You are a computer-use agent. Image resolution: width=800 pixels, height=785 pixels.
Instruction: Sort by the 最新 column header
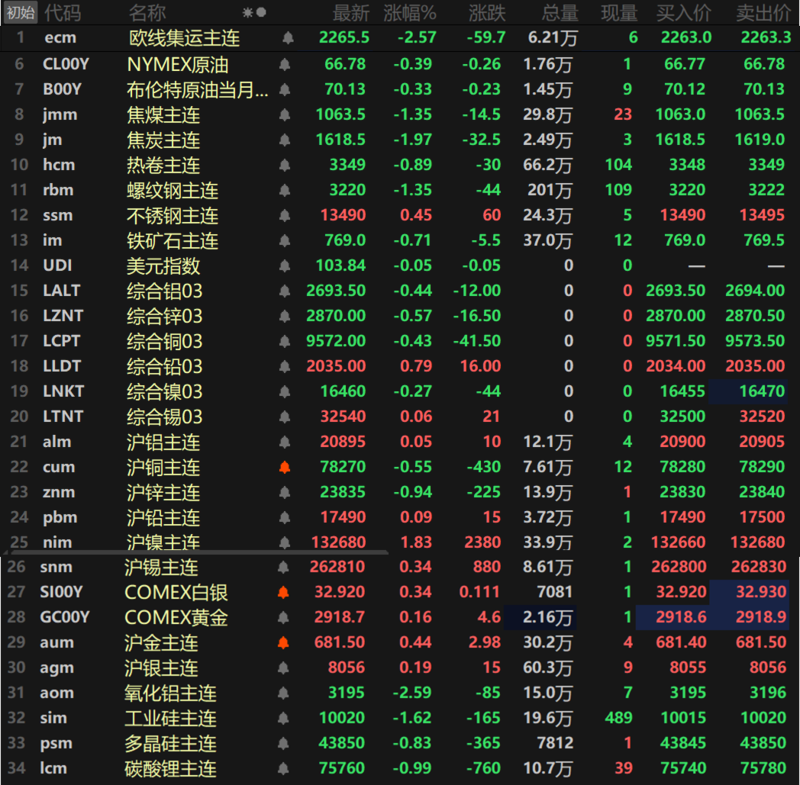pos(350,13)
